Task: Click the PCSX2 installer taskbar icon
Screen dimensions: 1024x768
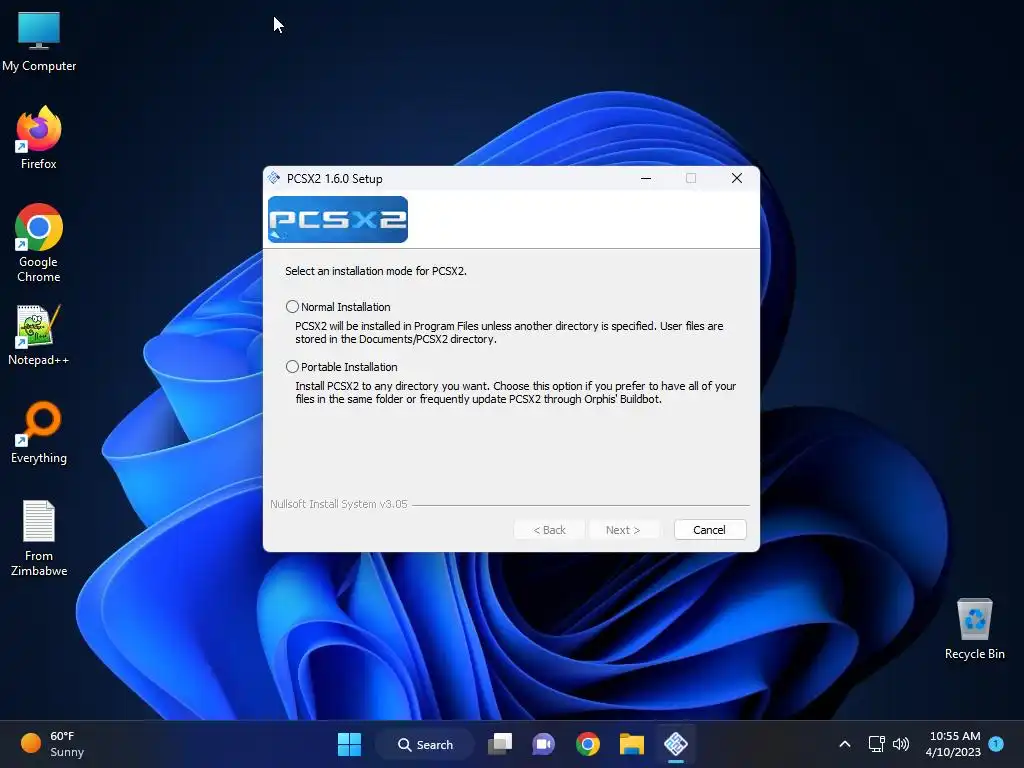Action: 676,744
